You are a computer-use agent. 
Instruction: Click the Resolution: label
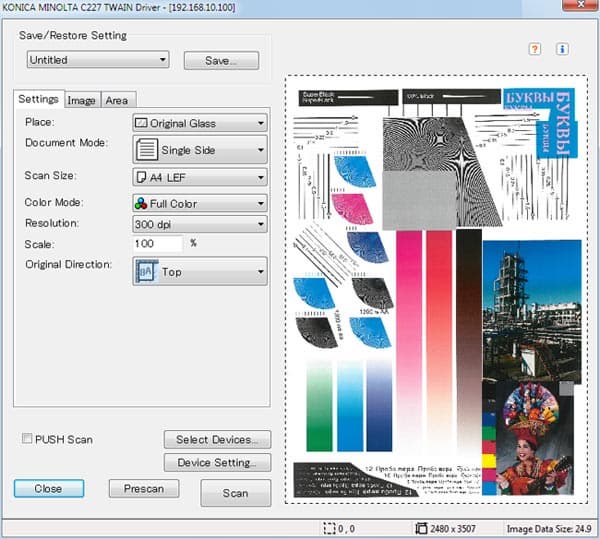click(52, 223)
